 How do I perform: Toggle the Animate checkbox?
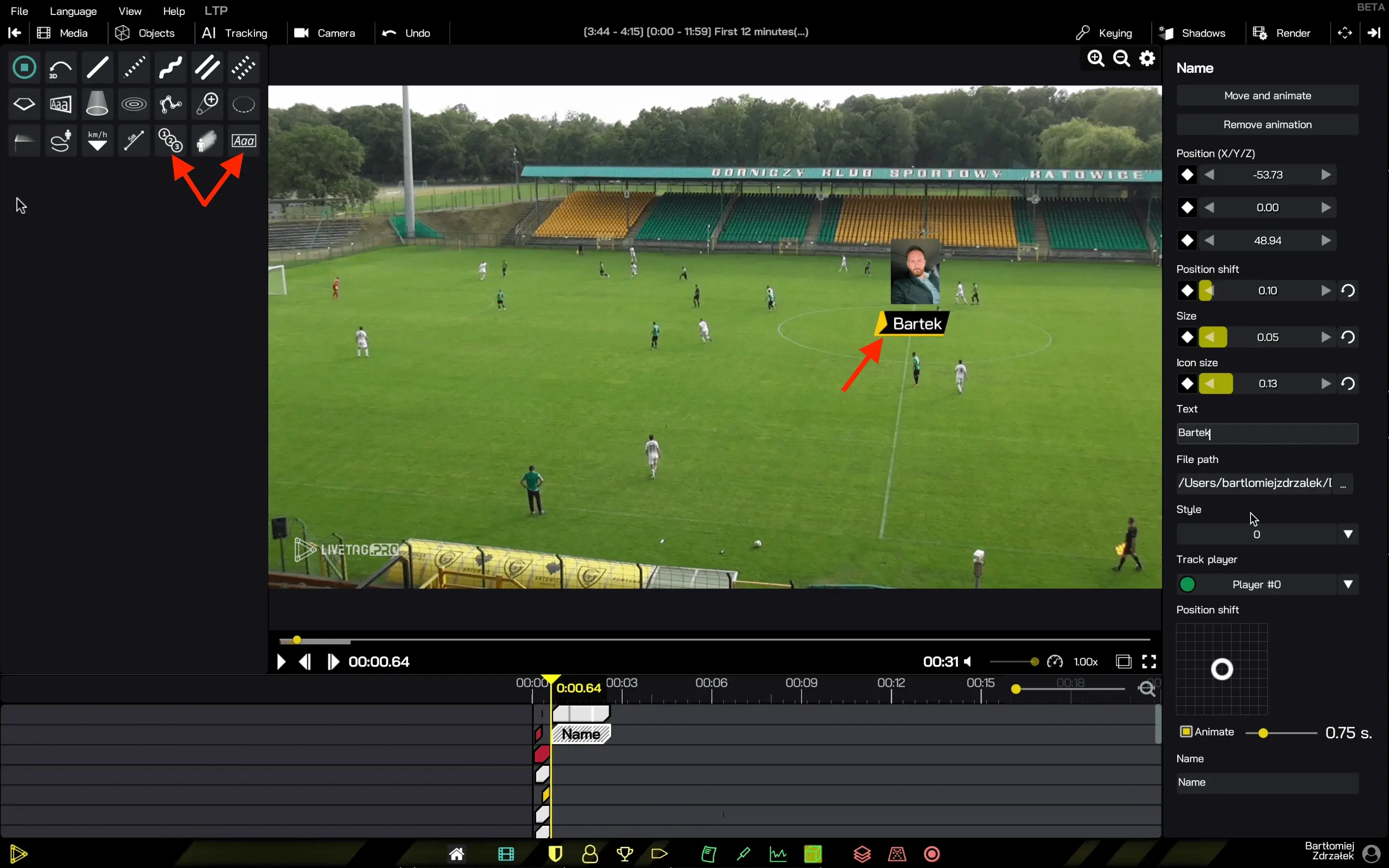point(1186,732)
